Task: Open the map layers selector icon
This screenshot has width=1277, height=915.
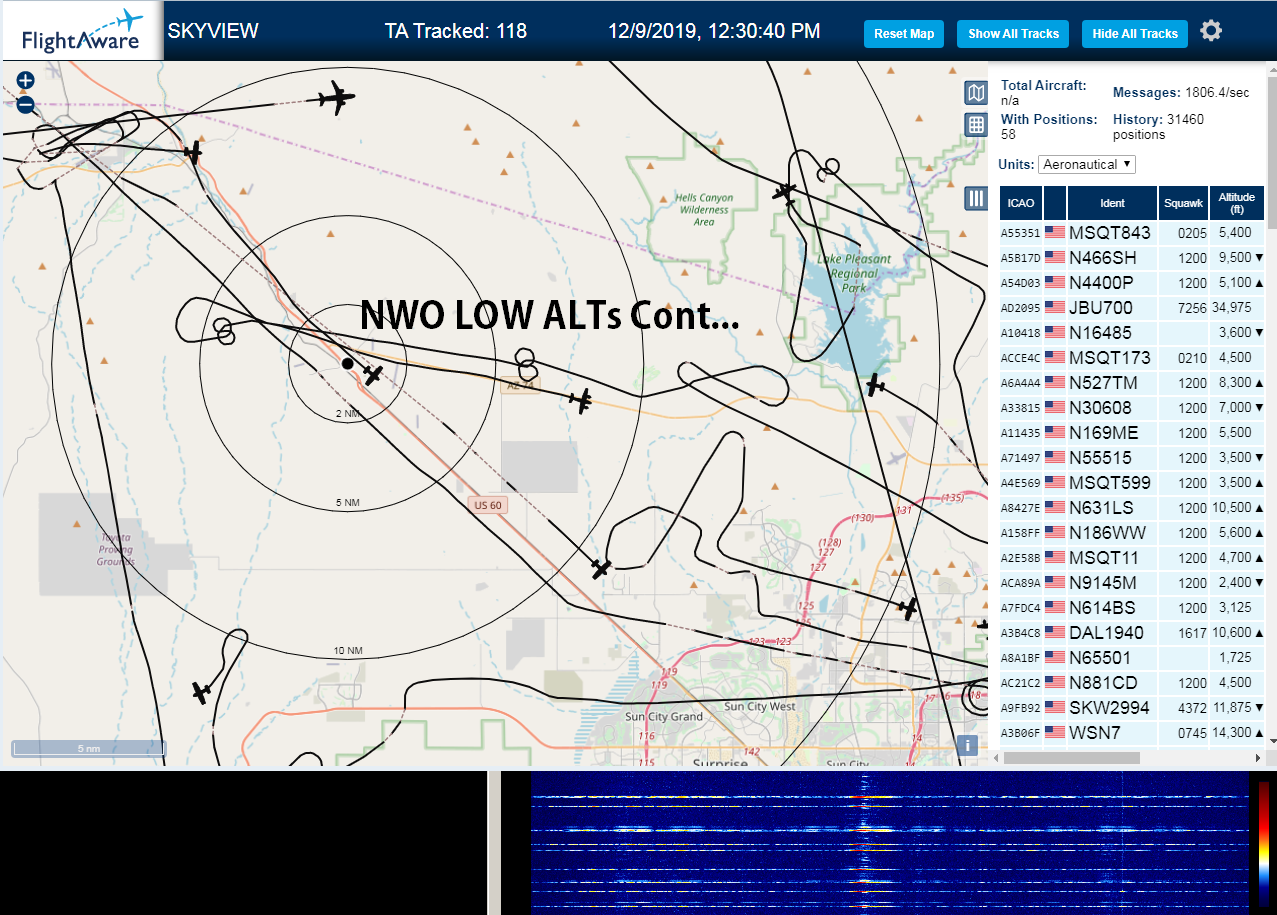Action: coord(976,94)
